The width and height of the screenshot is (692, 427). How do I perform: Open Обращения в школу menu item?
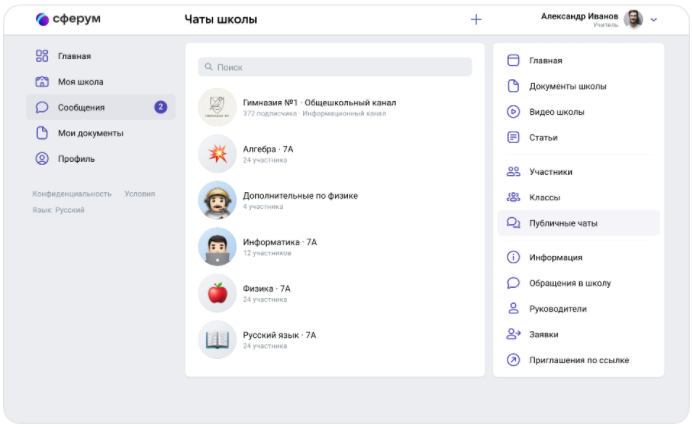coord(569,283)
